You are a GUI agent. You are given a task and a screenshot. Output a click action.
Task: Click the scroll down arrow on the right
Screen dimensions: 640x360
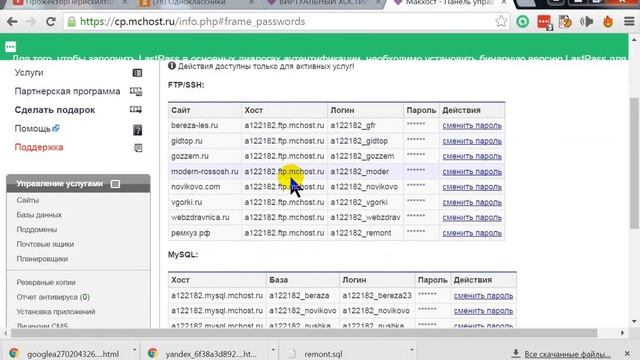634,322
